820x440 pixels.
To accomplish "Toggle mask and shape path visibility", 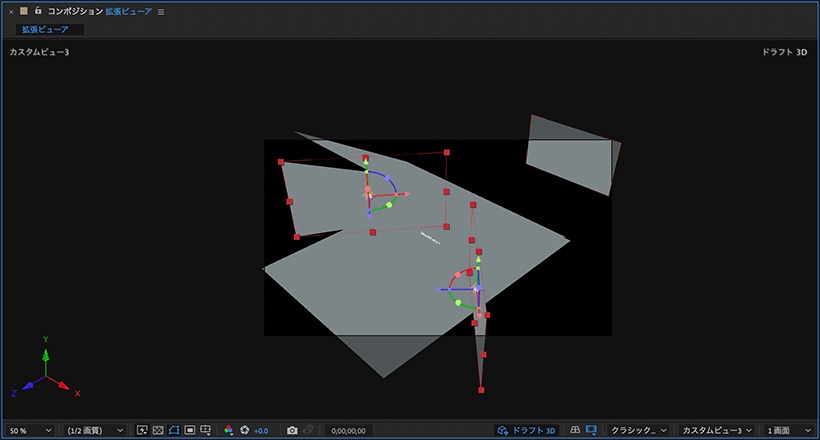I will tap(174, 430).
